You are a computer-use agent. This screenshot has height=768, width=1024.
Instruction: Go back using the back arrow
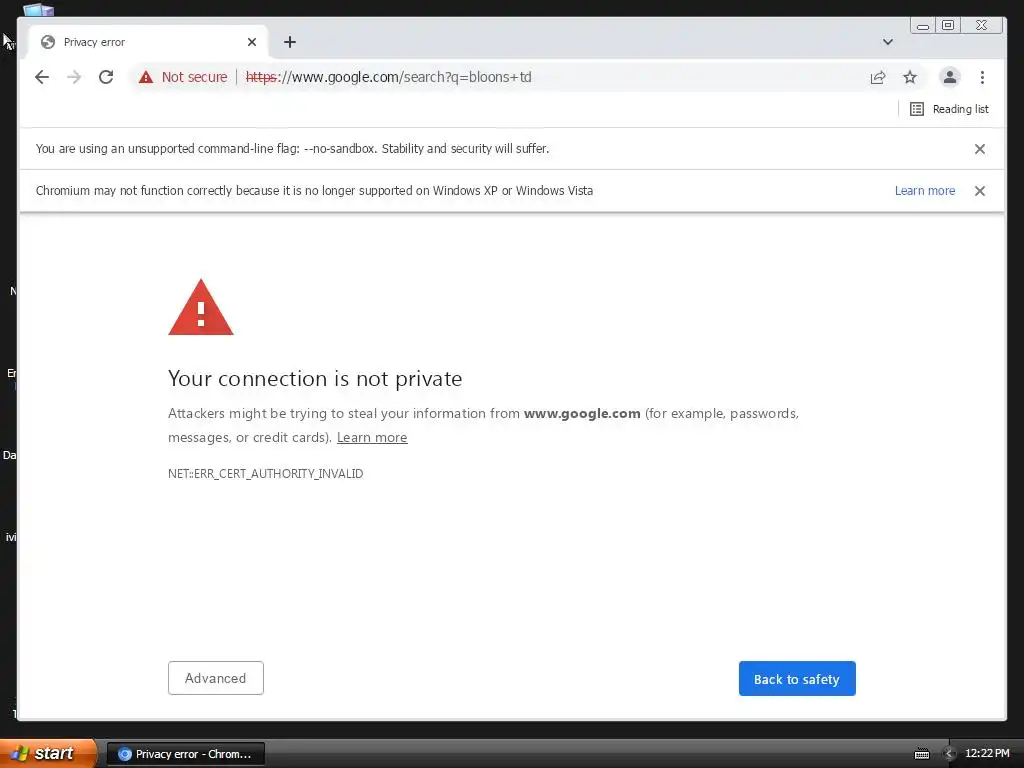(42, 77)
